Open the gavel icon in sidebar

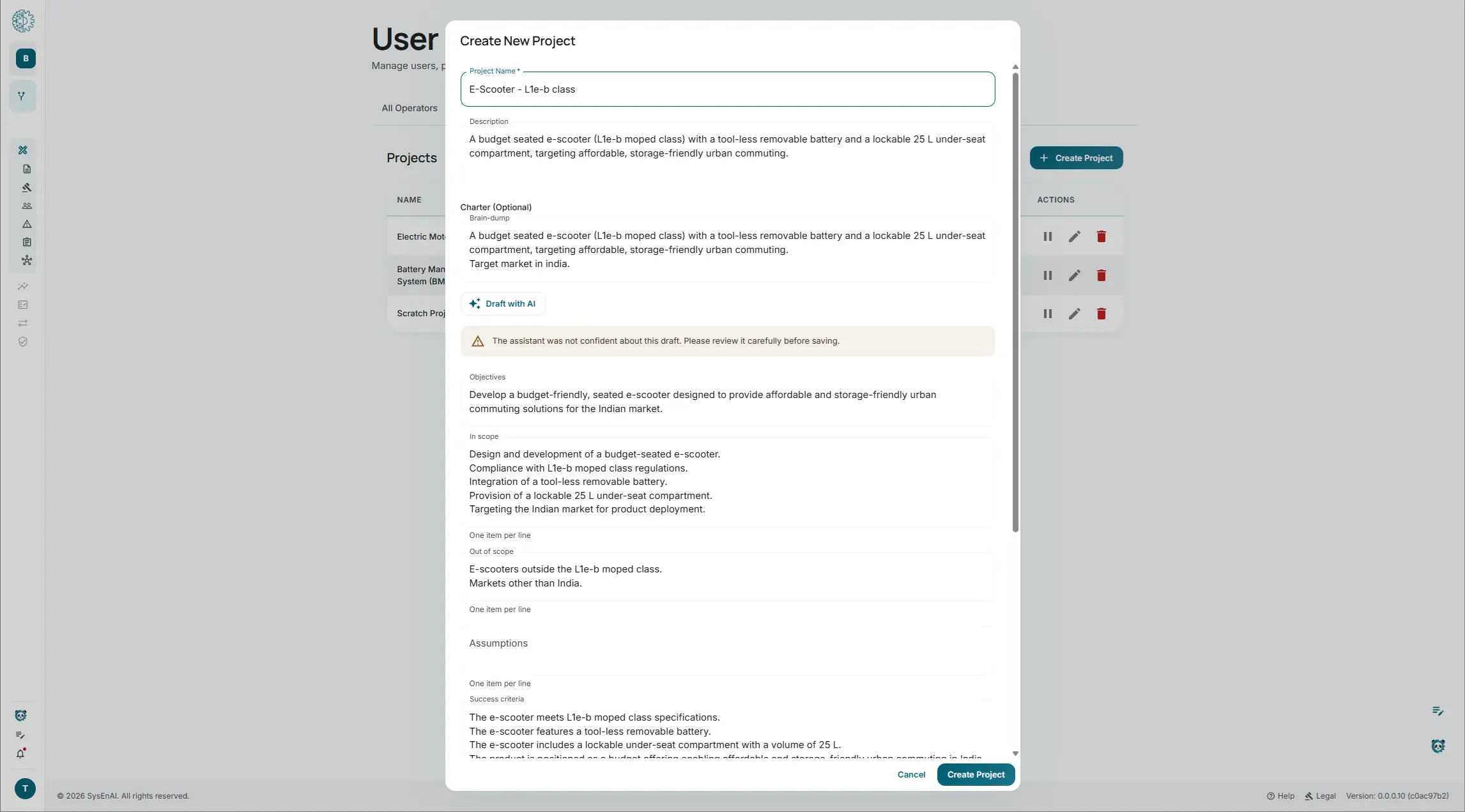tap(27, 188)
